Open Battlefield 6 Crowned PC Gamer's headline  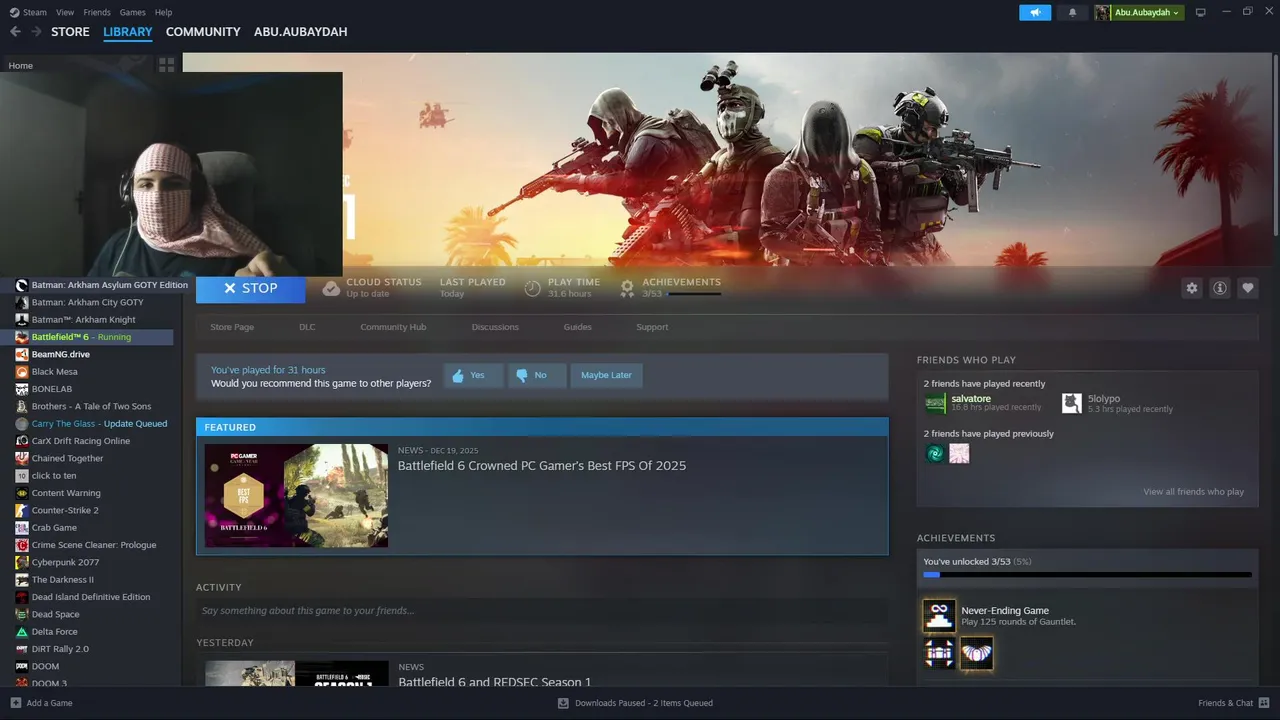pos(542,466)
